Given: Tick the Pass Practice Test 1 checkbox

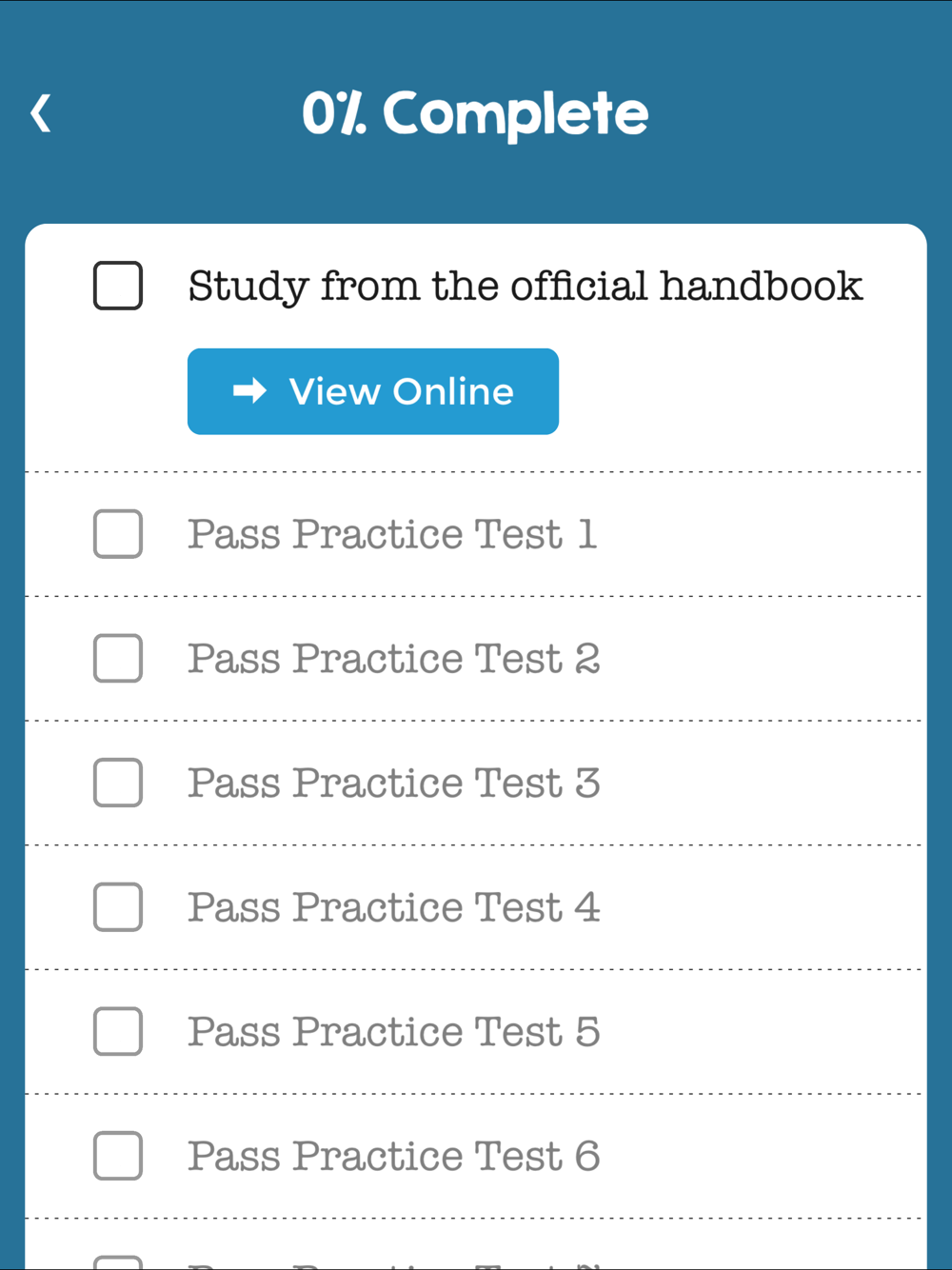Looking at the screenshot, I should (118, 534).
